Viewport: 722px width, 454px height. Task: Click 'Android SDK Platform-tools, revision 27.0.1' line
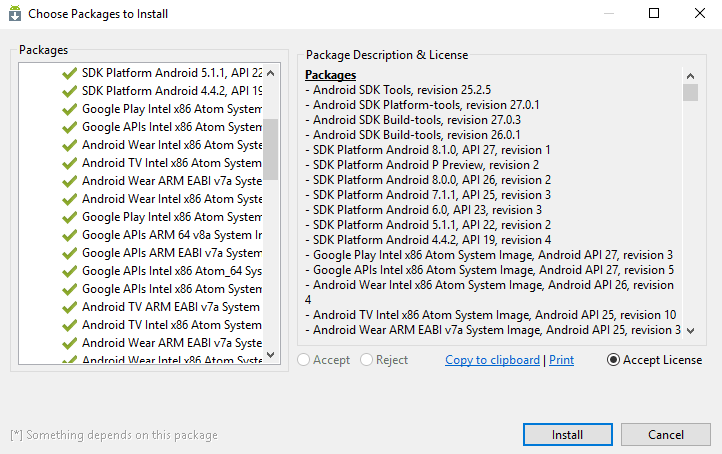(422, 105)
